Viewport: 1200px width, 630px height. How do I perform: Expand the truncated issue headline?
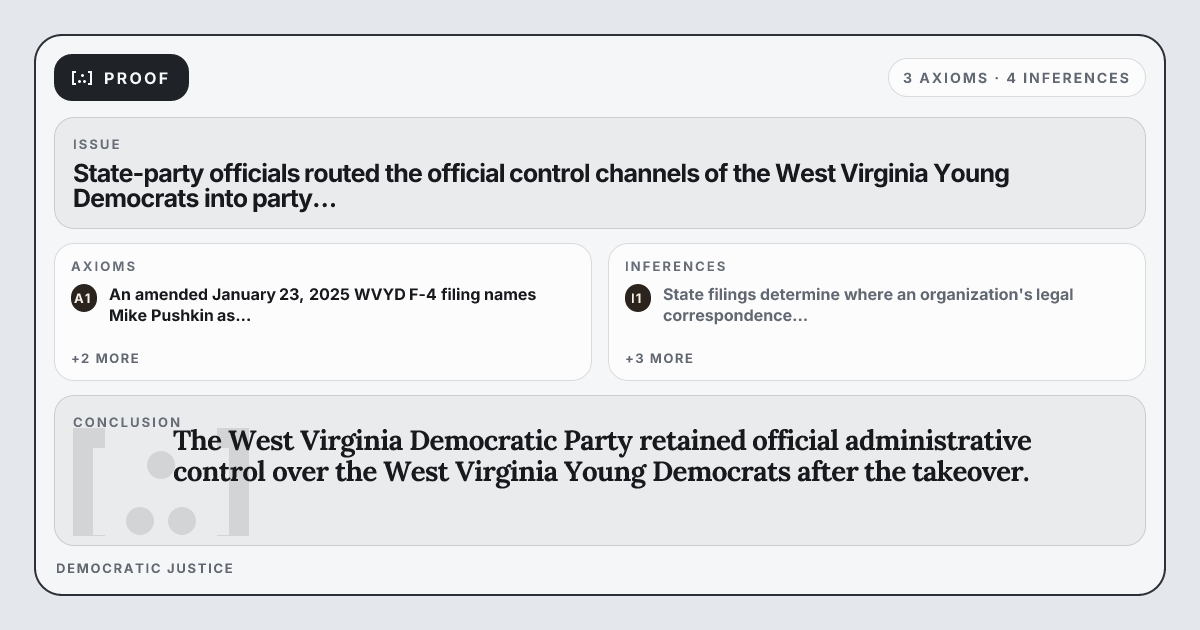click(540, 186)
